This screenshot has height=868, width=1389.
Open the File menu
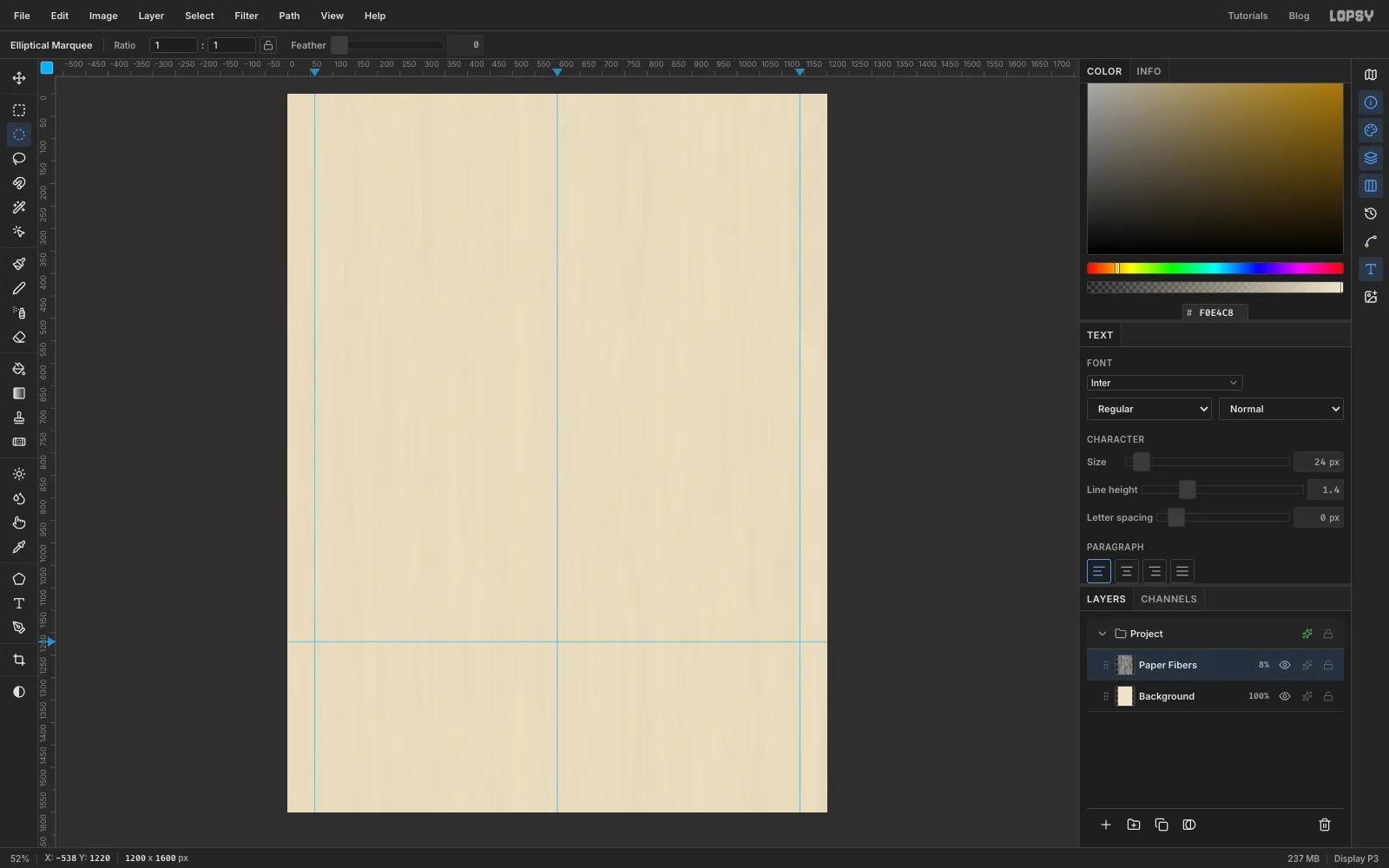[x=22, y=16]
